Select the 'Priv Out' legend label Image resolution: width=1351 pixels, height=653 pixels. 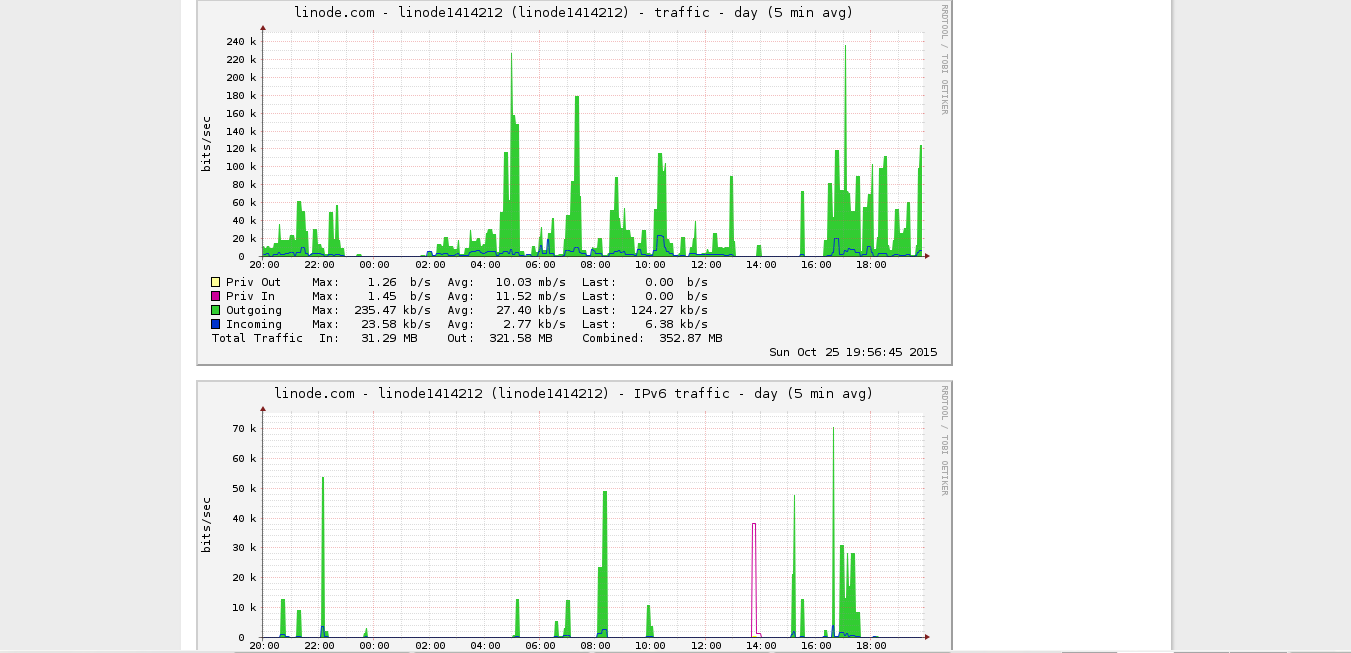point(253,282)
